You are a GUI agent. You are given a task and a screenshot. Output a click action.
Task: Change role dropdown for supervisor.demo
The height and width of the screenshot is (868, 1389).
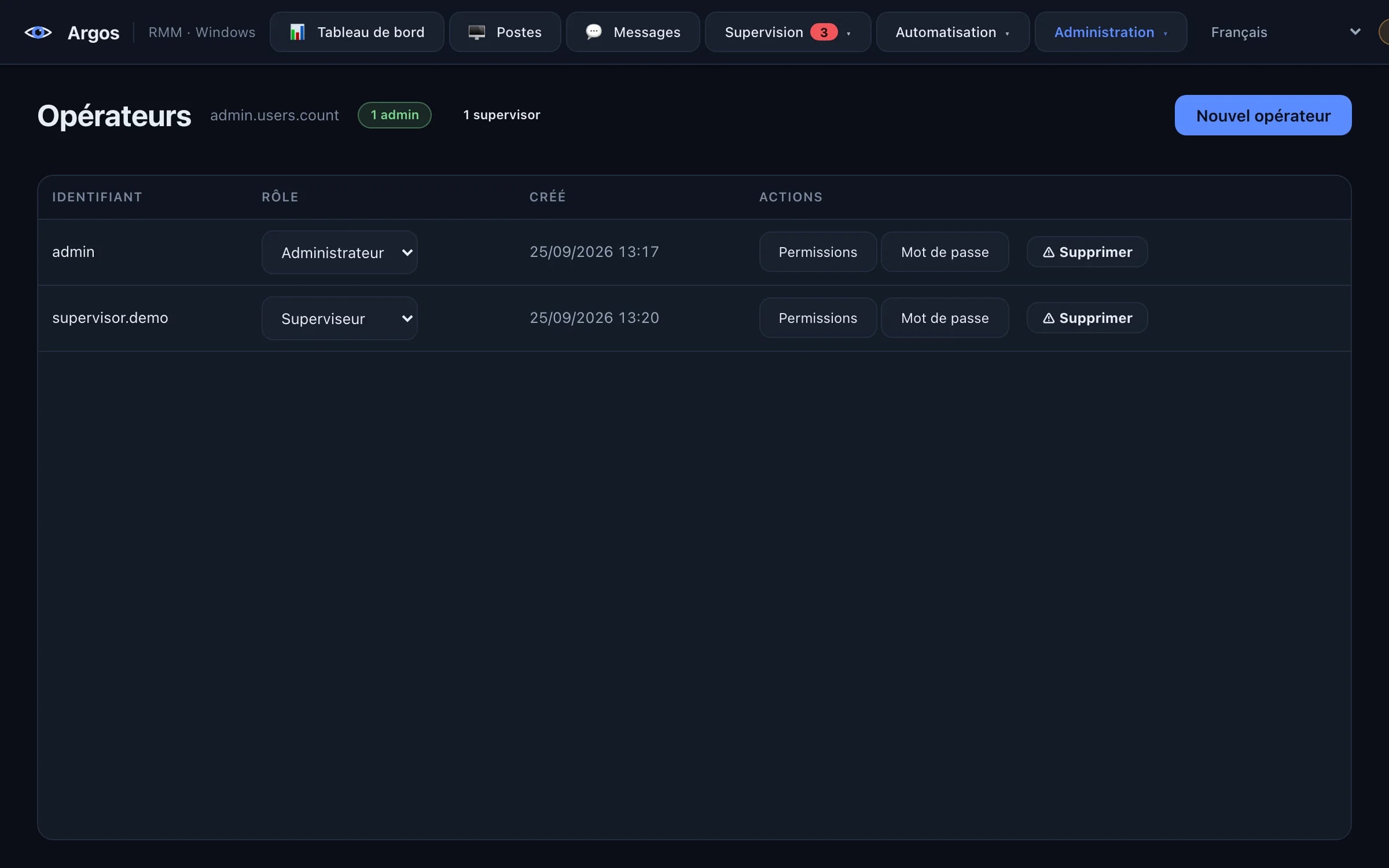[x=340, y=318]
